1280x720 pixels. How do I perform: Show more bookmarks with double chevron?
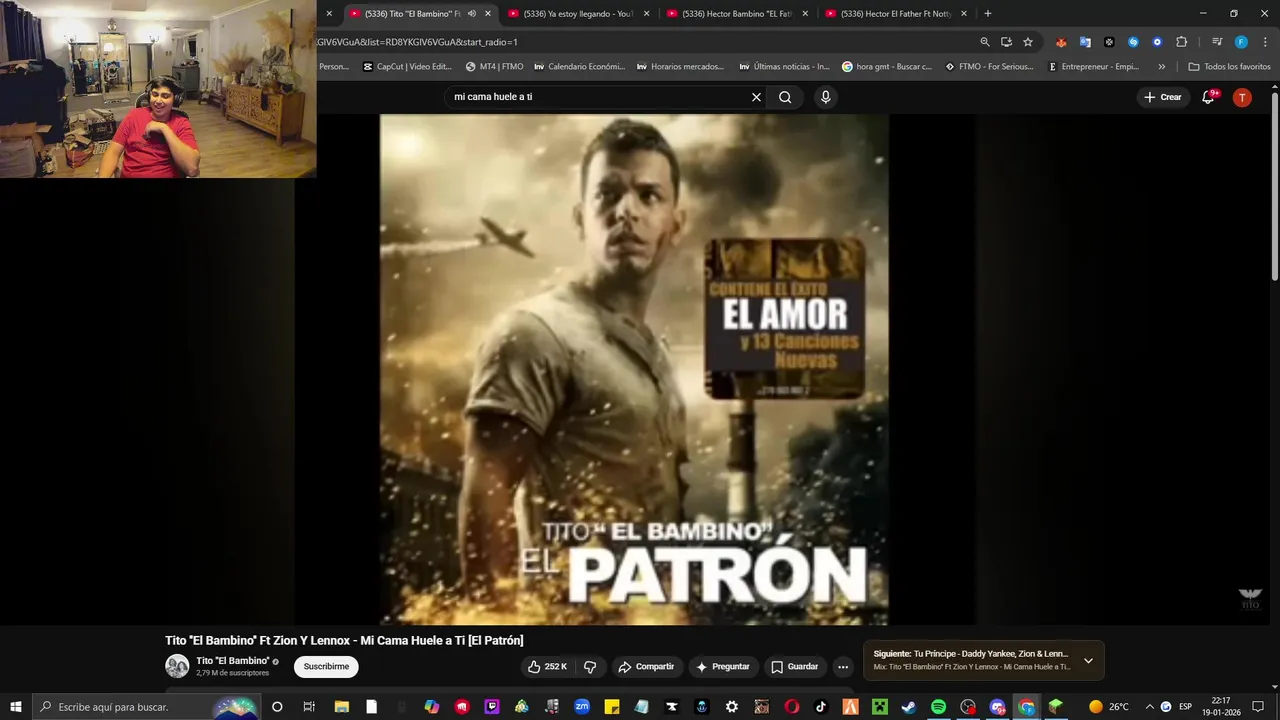coord(1161,67)
